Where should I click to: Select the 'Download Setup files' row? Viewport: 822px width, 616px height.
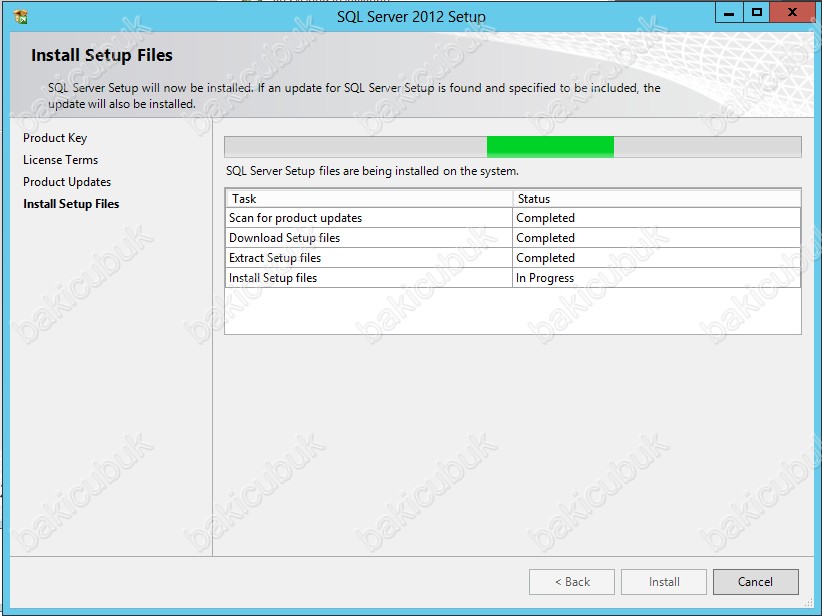coord(513,237)
